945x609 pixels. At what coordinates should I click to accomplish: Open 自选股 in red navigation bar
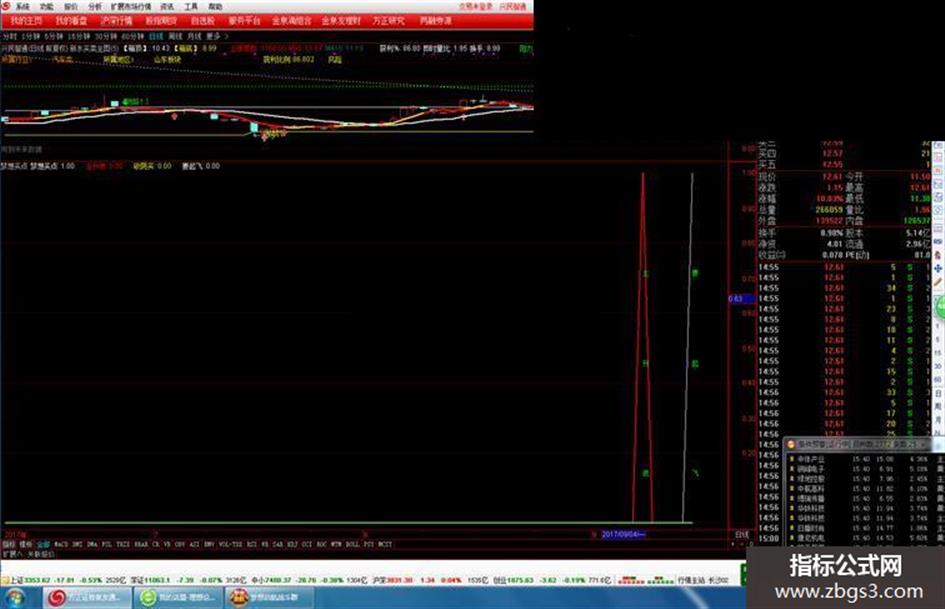pos(203,21)
